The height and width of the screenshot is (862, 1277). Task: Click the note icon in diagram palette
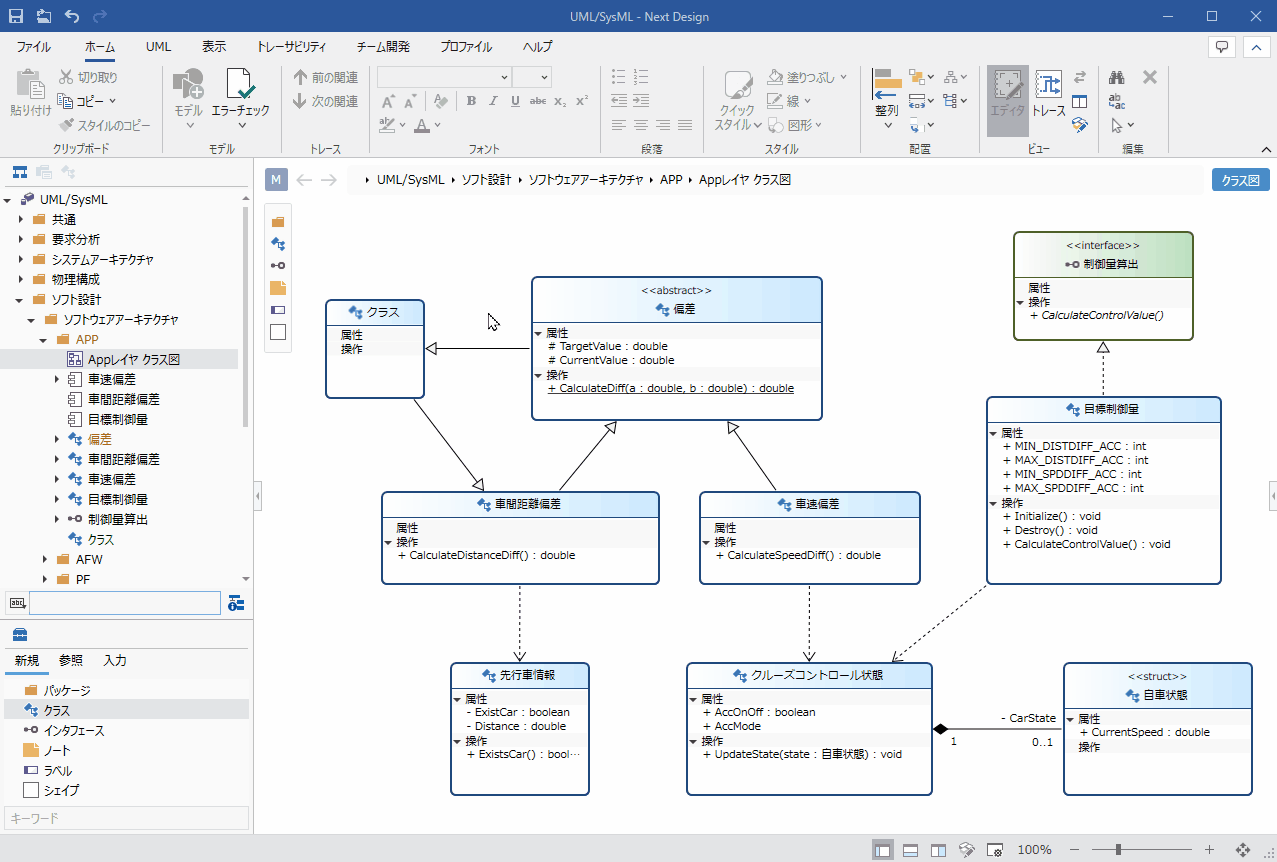coord(278,287)
